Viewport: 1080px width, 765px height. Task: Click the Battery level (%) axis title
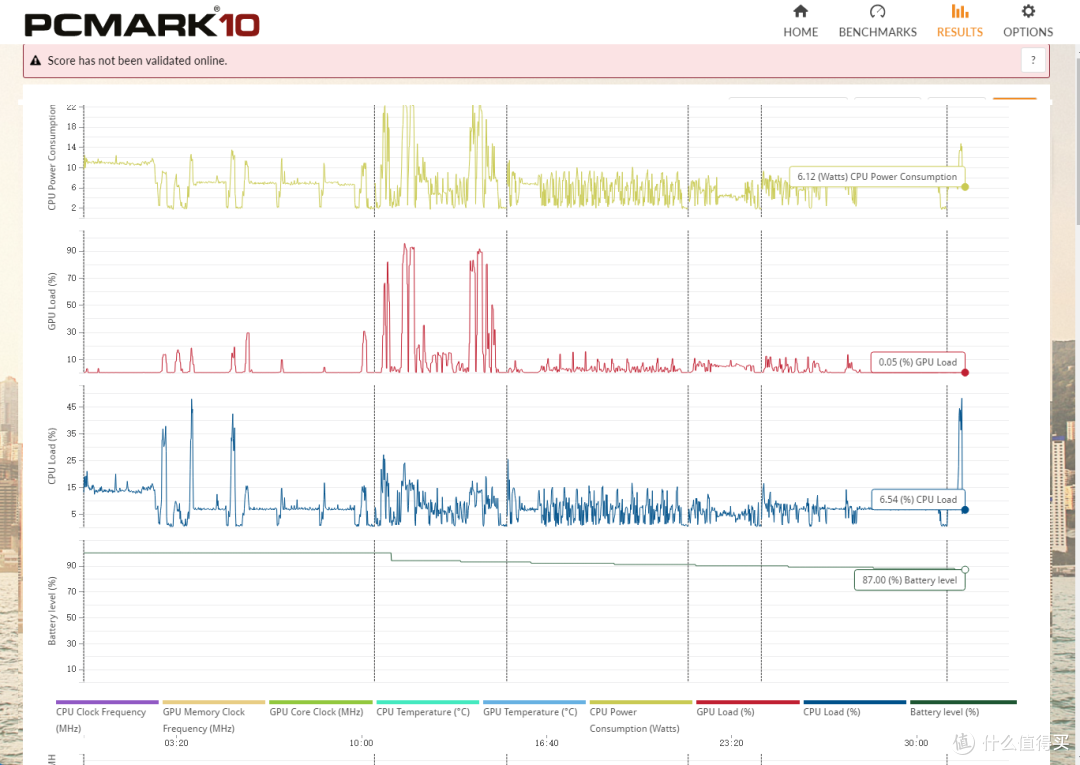tap(52, 611)
